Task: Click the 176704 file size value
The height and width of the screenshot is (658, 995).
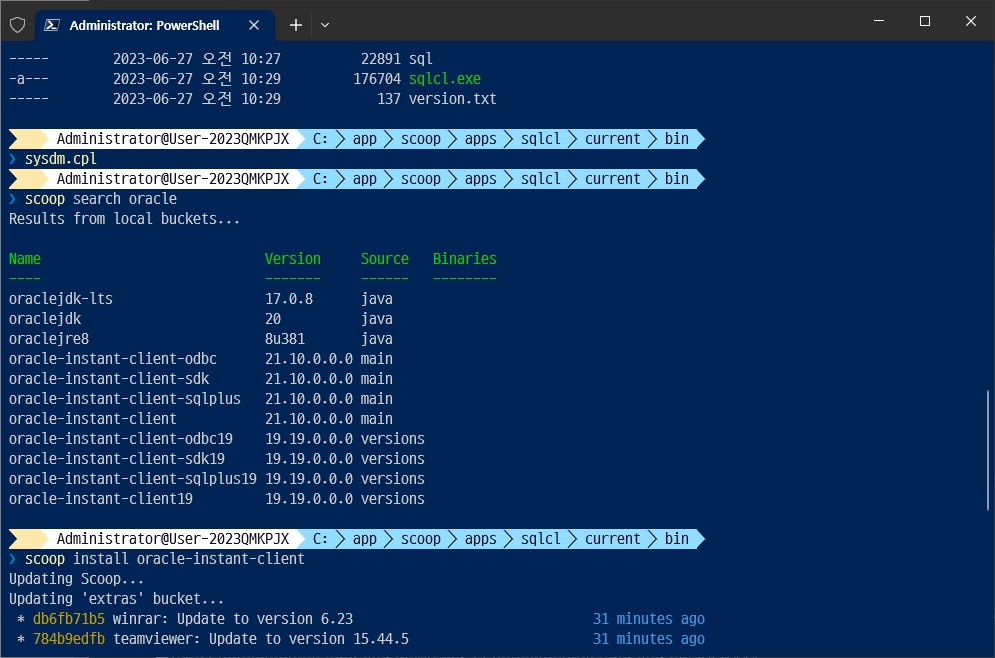Action: (377, 79)
